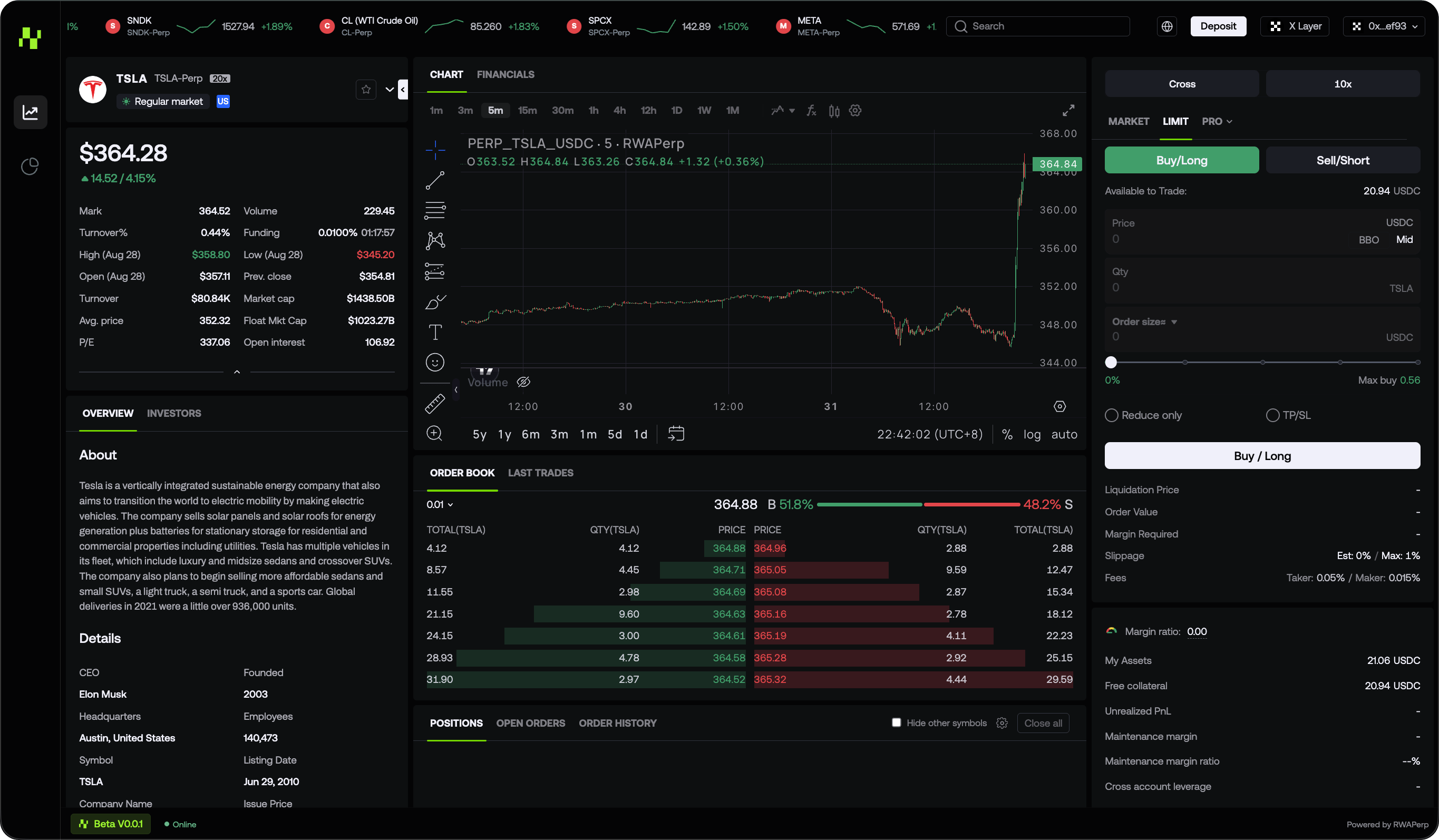Viewport: 1439px width, 840px height.
Task: Switch to the FINANCIALS tab
Action: 505,75
